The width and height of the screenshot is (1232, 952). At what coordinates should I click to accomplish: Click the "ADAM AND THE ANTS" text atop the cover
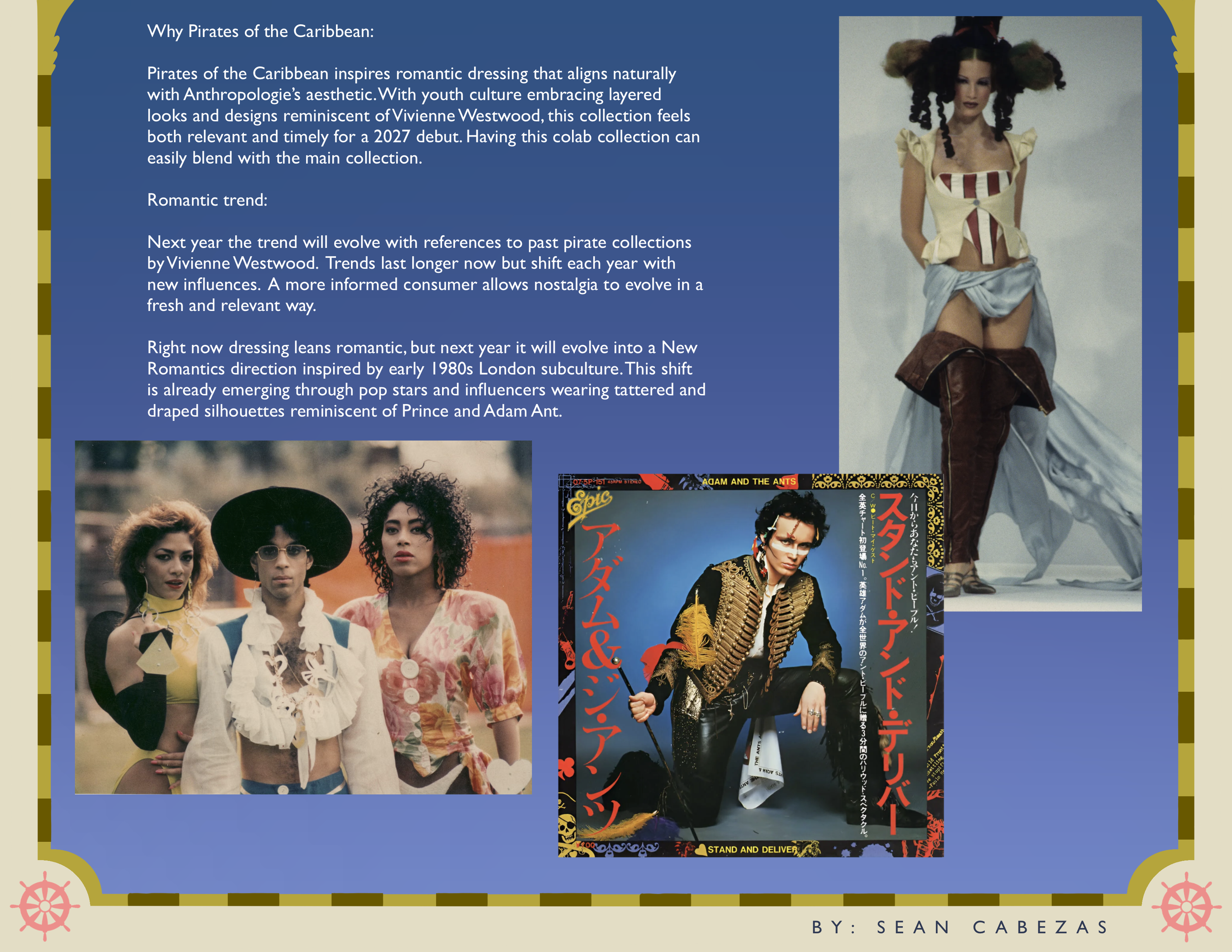point(749,481)
